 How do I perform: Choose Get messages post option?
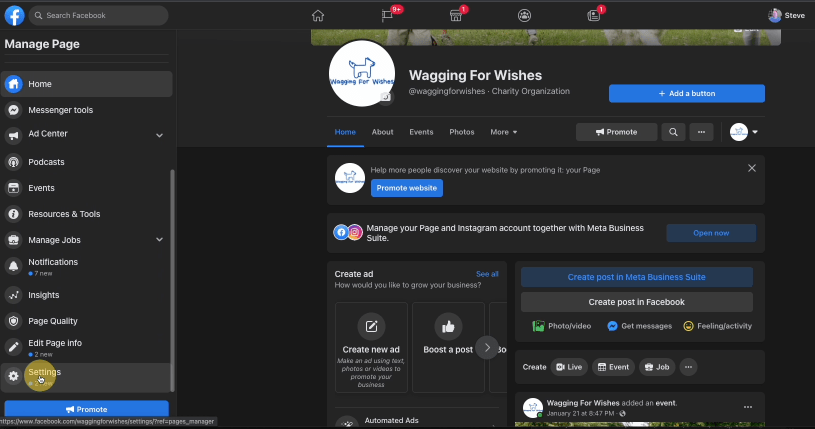click(x=639, y=326)
